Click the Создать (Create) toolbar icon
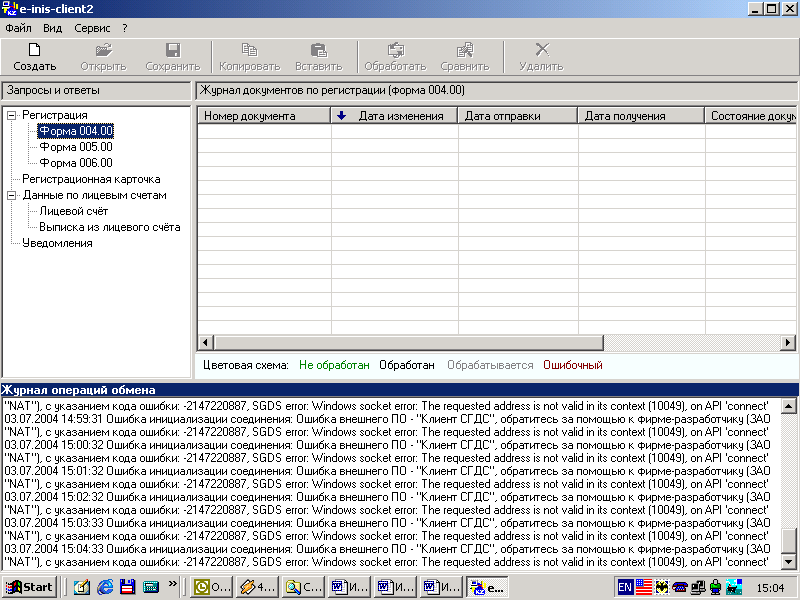This screenshot has width=800, height=600. 34,50
